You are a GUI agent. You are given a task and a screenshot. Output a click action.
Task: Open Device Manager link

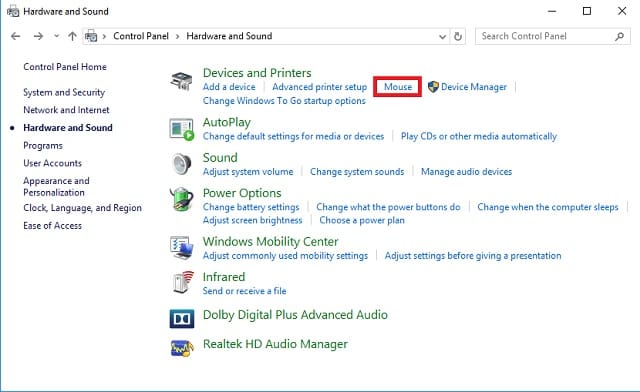pyautogui.click(x=474, y=87)
